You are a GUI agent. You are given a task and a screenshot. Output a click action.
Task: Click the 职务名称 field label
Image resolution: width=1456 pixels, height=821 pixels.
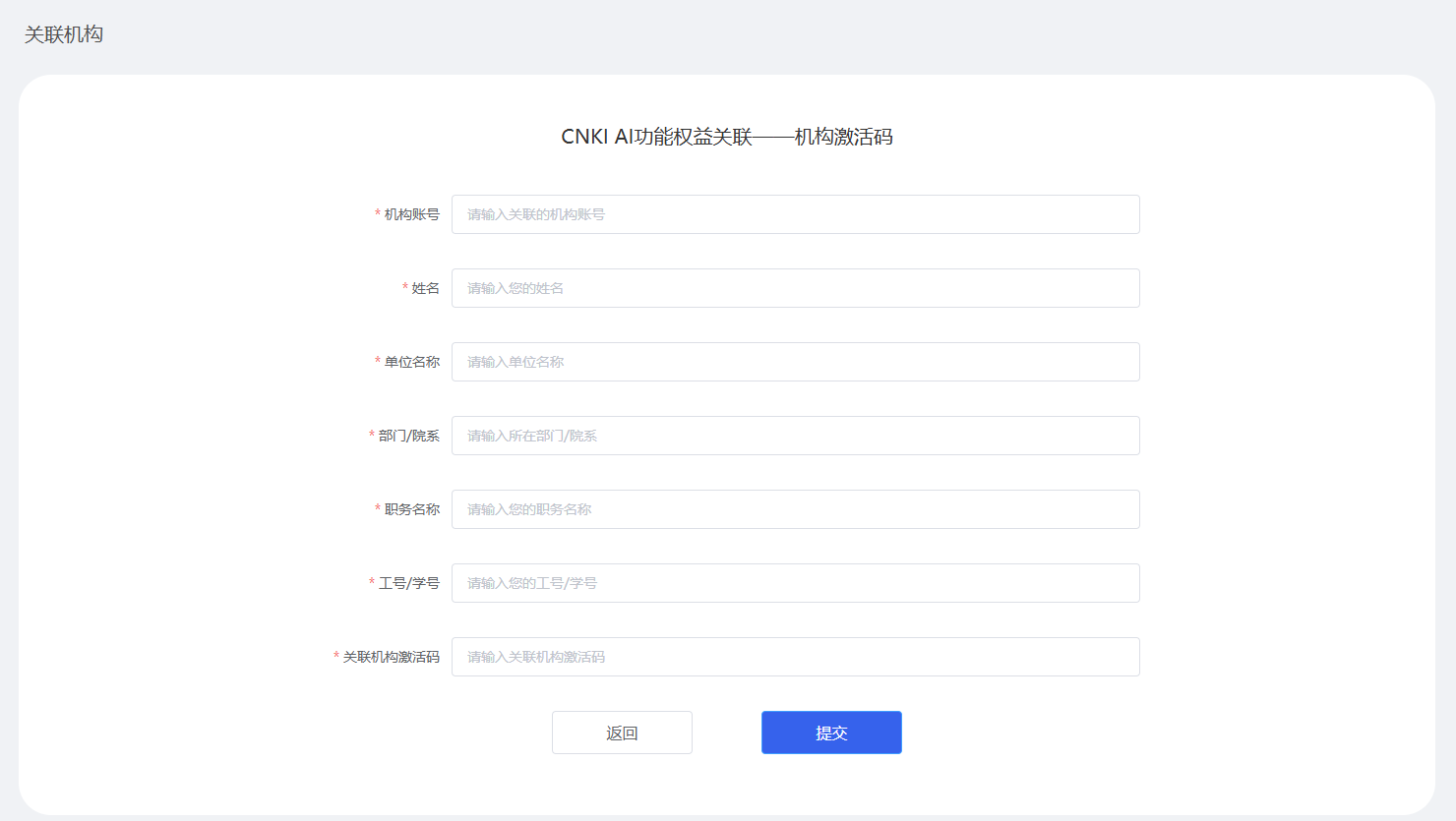point(412,509)
